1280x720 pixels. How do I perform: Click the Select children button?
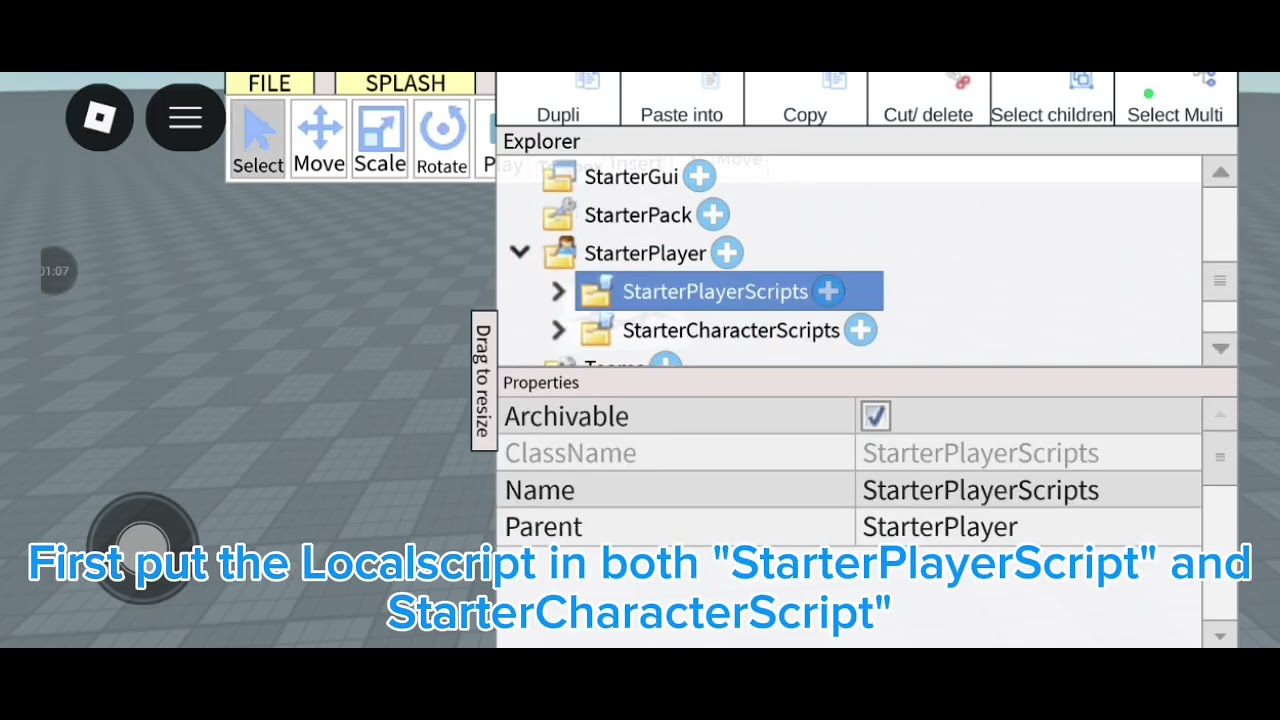pos(1051,99)
